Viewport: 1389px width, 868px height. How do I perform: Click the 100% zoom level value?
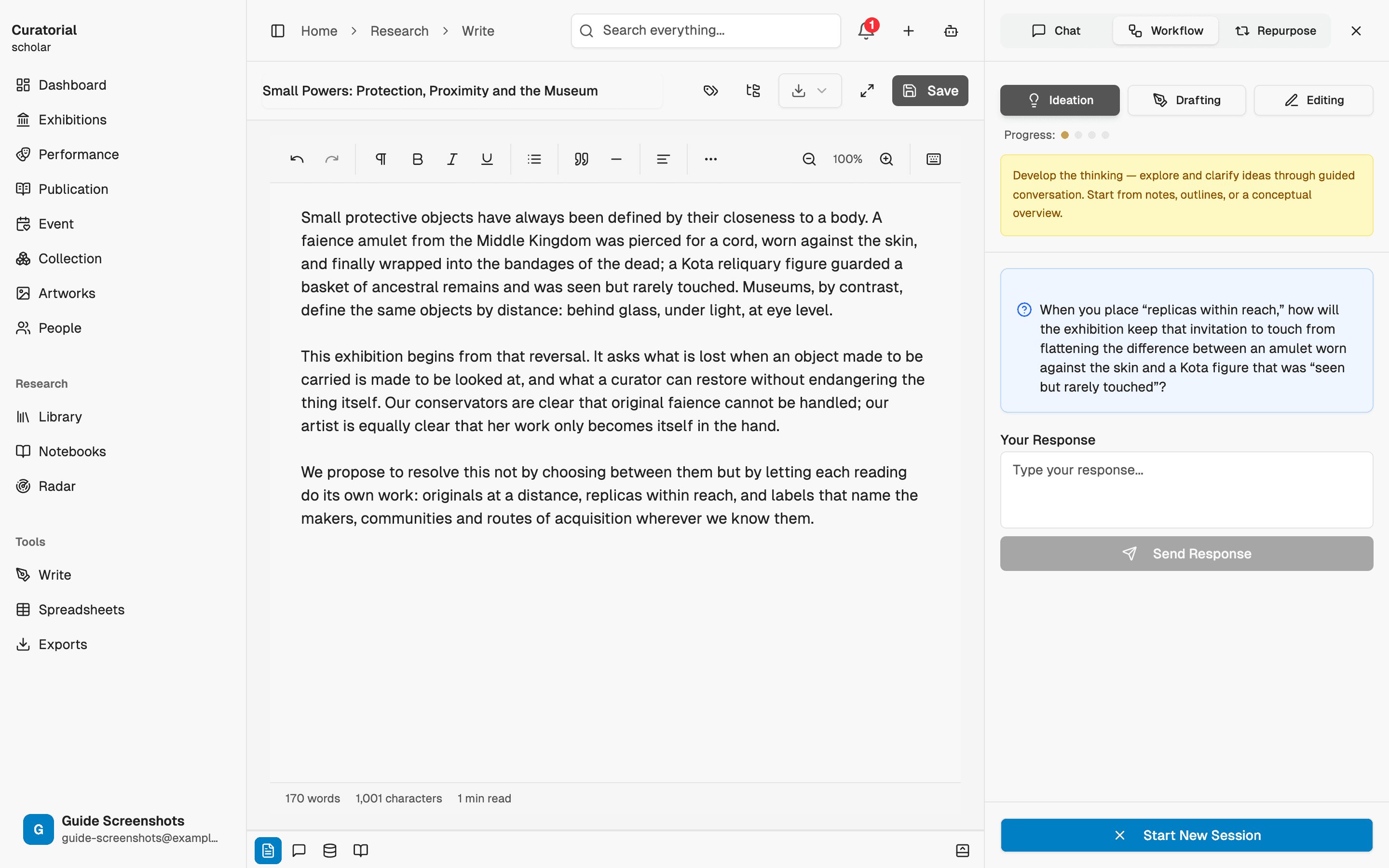pos(847,159)
